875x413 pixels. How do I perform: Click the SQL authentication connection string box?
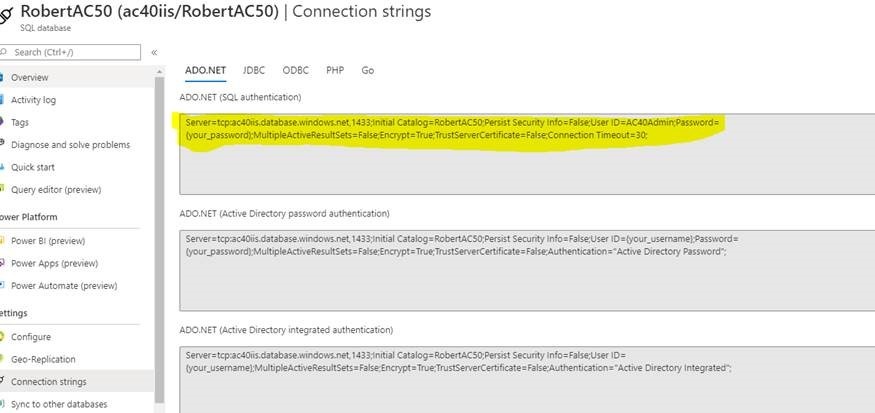click(x=513, y=153)
